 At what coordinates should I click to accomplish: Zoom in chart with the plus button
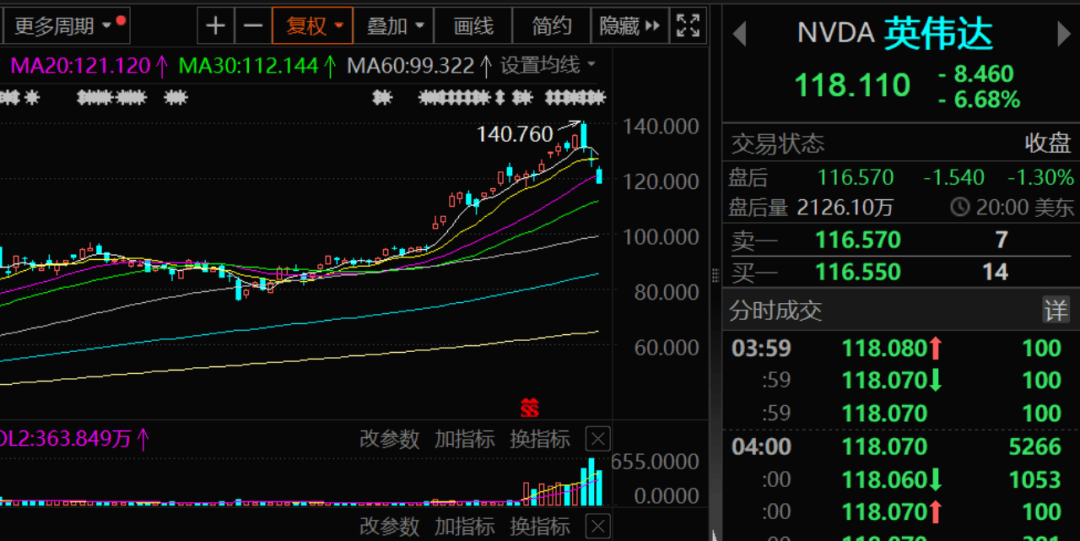215,26
